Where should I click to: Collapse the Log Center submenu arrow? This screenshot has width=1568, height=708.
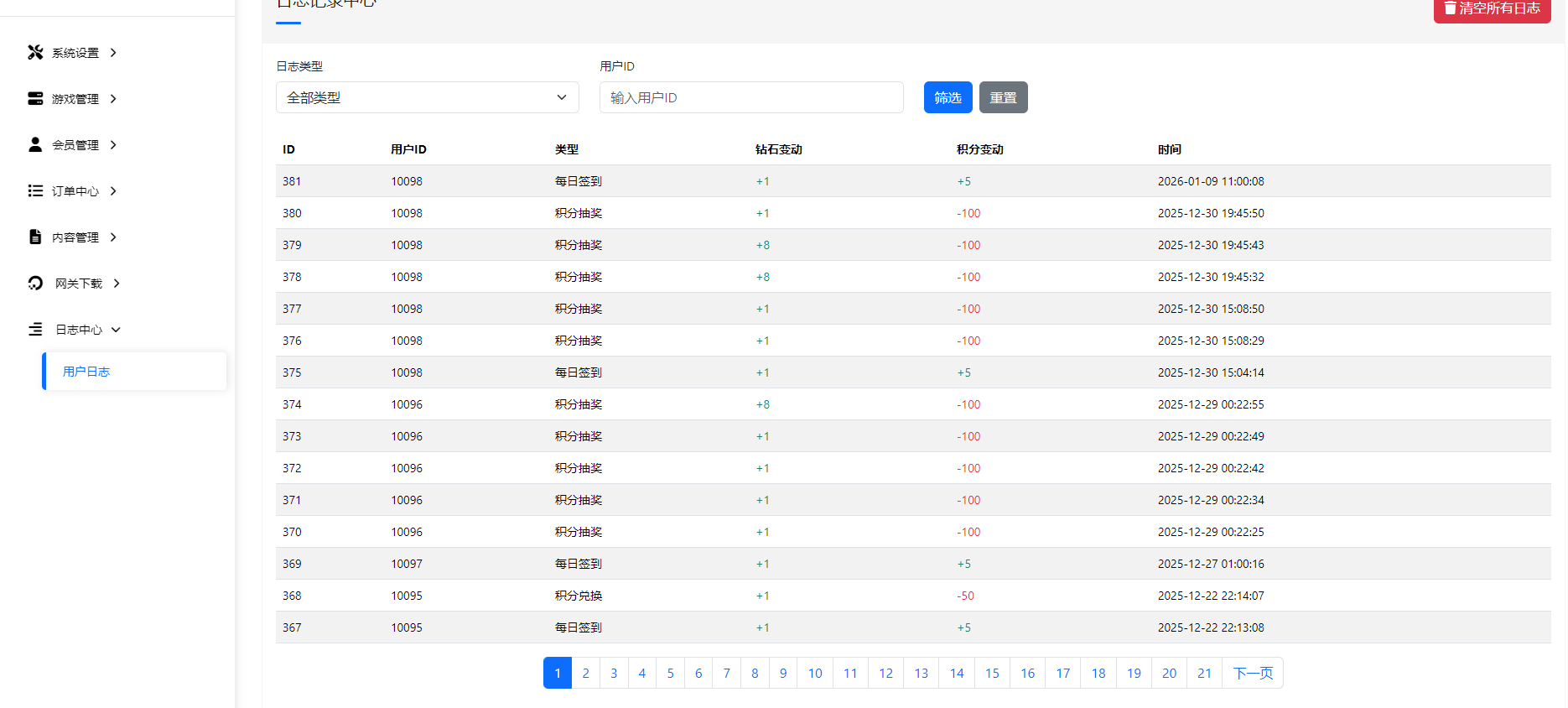pyautogui.click(x=116, y=330)
